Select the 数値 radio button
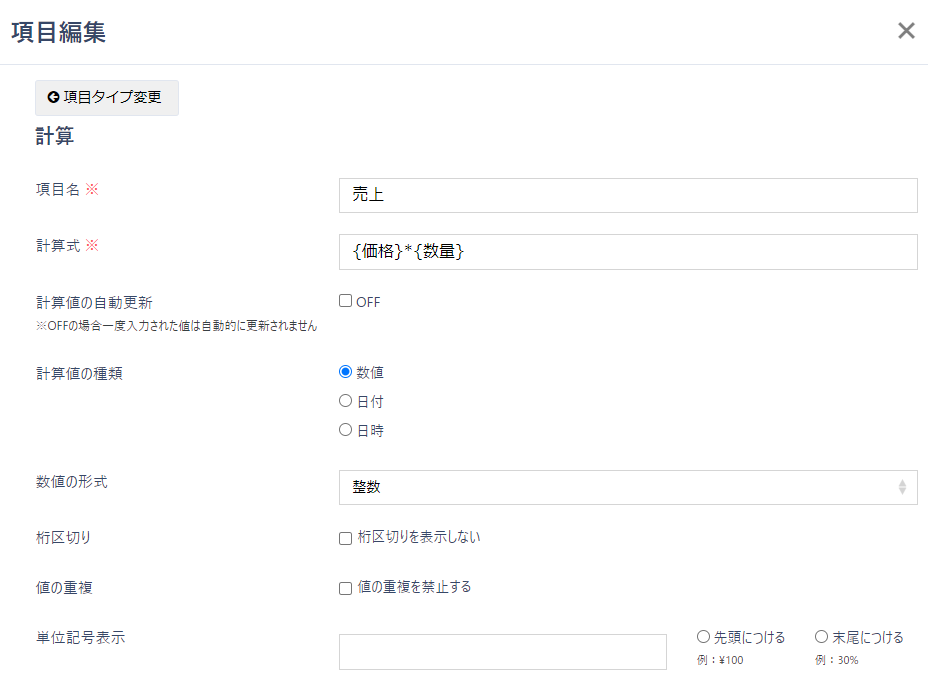Viewport: 928px width, 688px height. coord(344,370)
